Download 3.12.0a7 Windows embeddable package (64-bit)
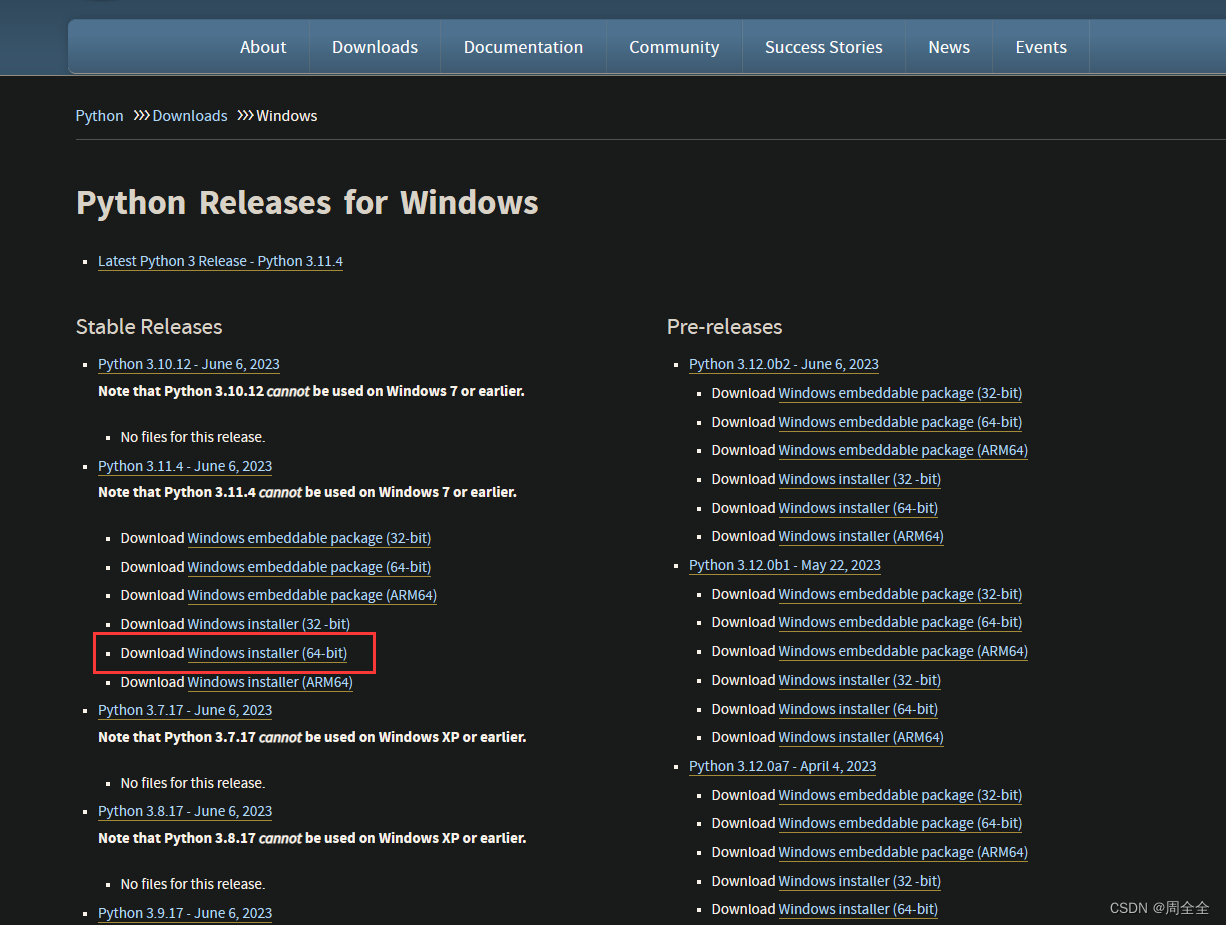This screenshot has height=925, width=1226. pyautogui.click(x=900, y=823)
